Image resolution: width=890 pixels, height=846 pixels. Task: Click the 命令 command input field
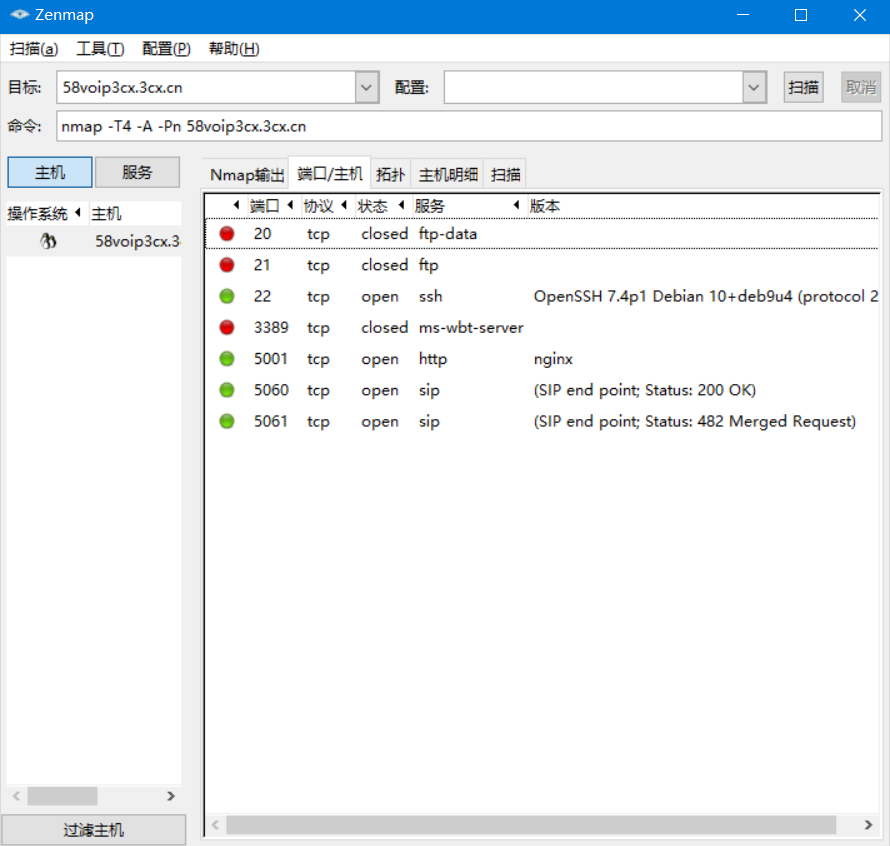pyautogui.click(x=469, y=126)
